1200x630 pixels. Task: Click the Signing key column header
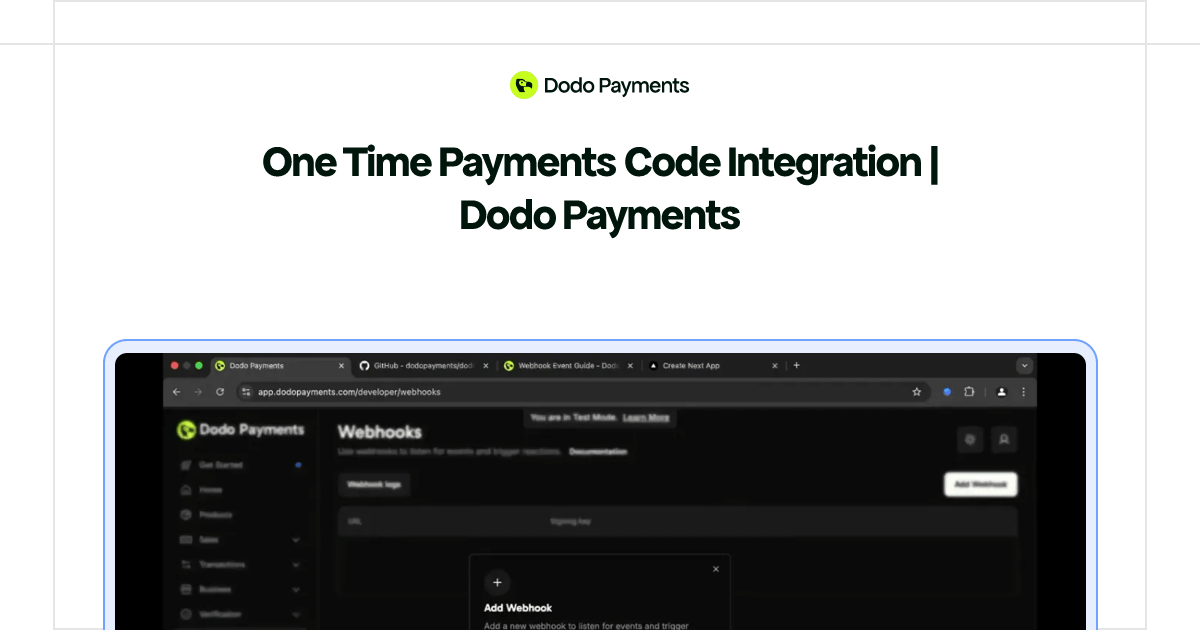click(x=570, y=521)
